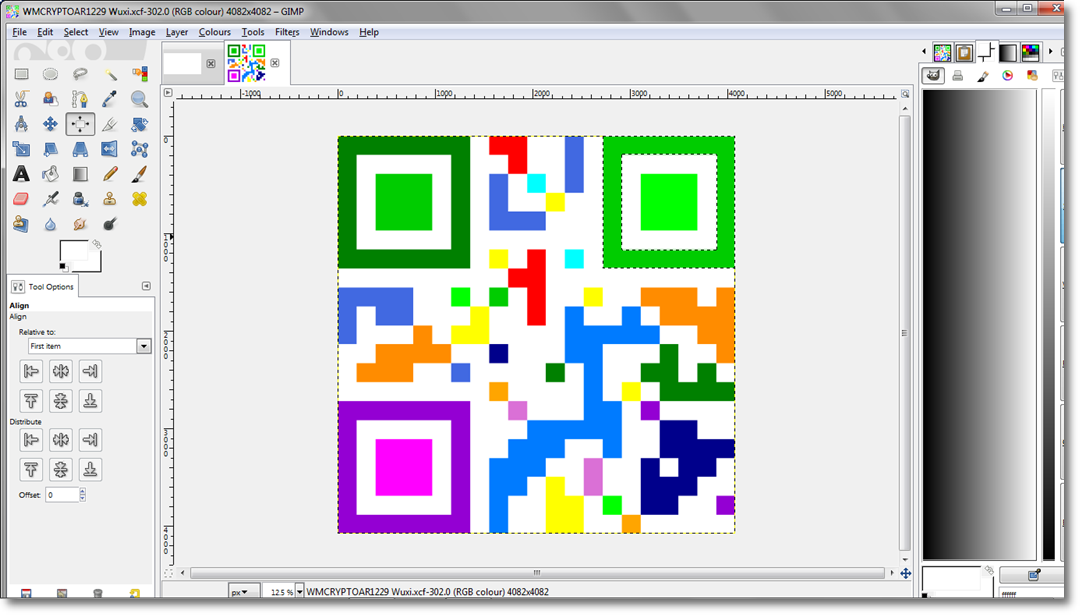Distribute left edges of targets

(x=31, y=439)
